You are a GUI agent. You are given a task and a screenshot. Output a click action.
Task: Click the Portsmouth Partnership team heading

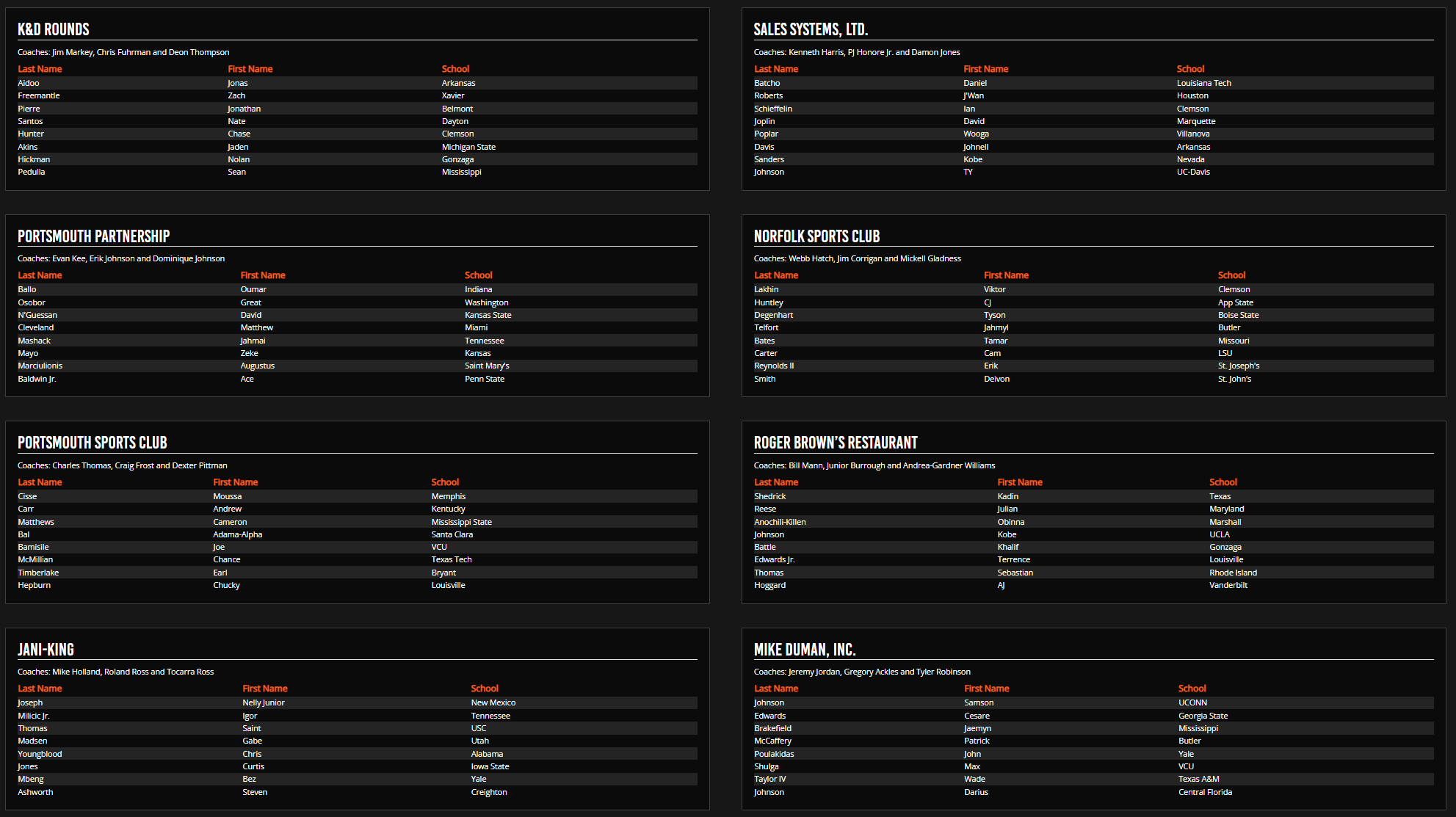93,236
